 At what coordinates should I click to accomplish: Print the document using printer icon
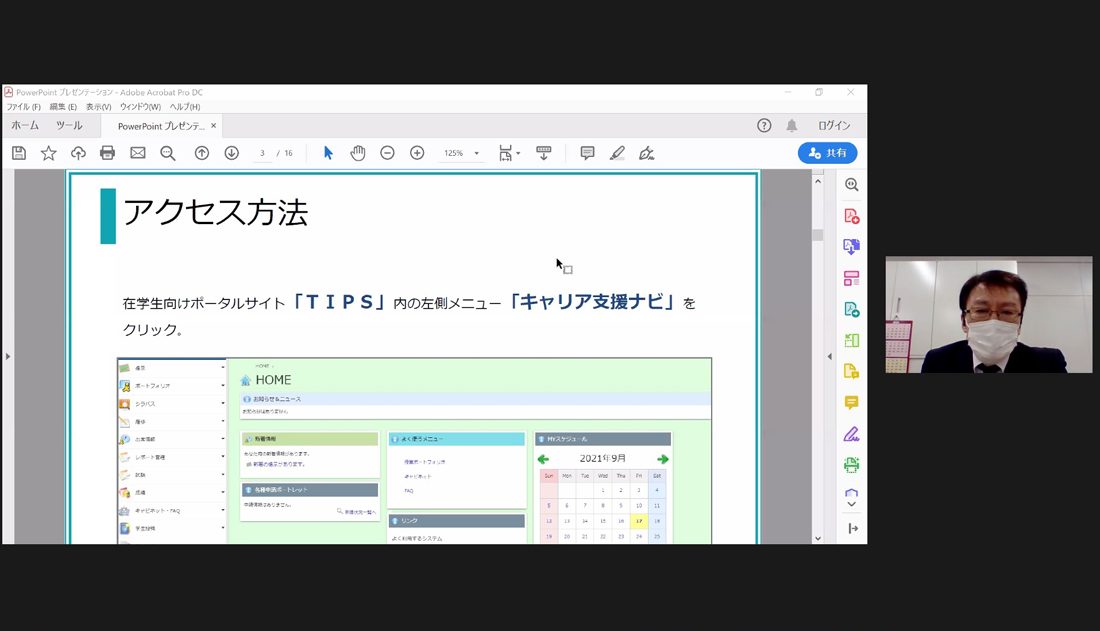107,153
